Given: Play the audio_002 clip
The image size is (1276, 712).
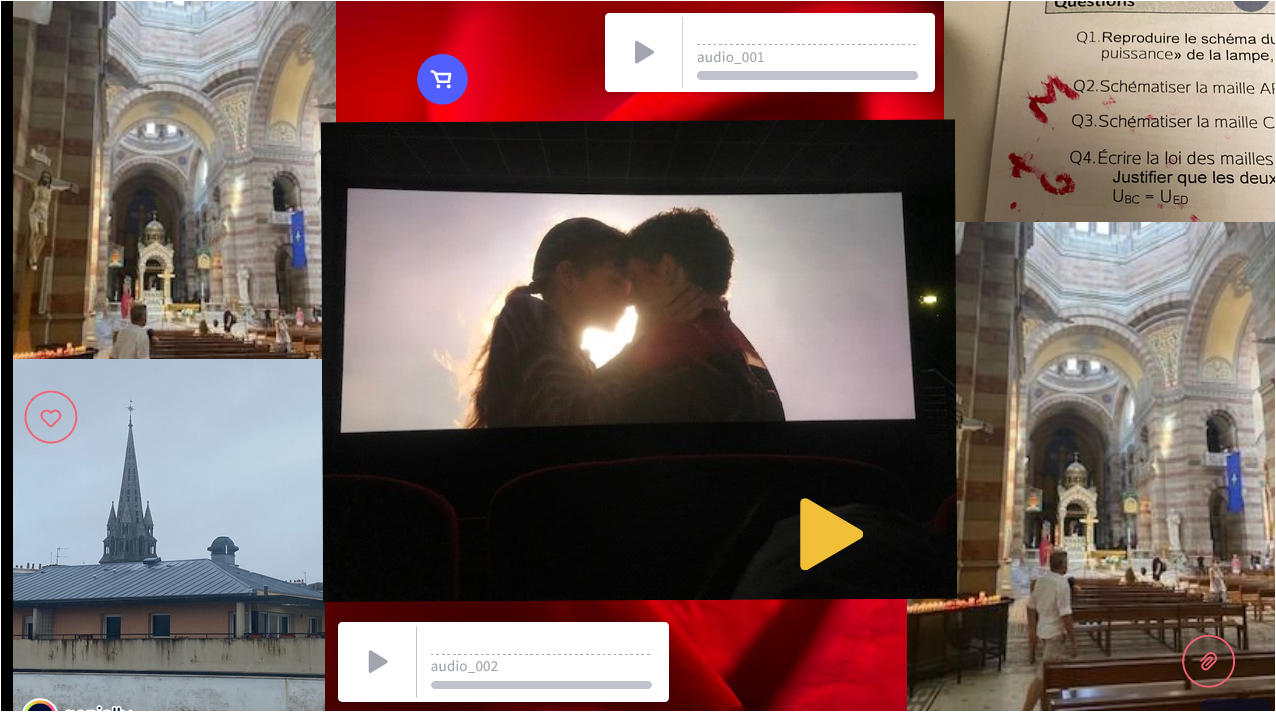Looking at the screenshot, I should (377, 661).
